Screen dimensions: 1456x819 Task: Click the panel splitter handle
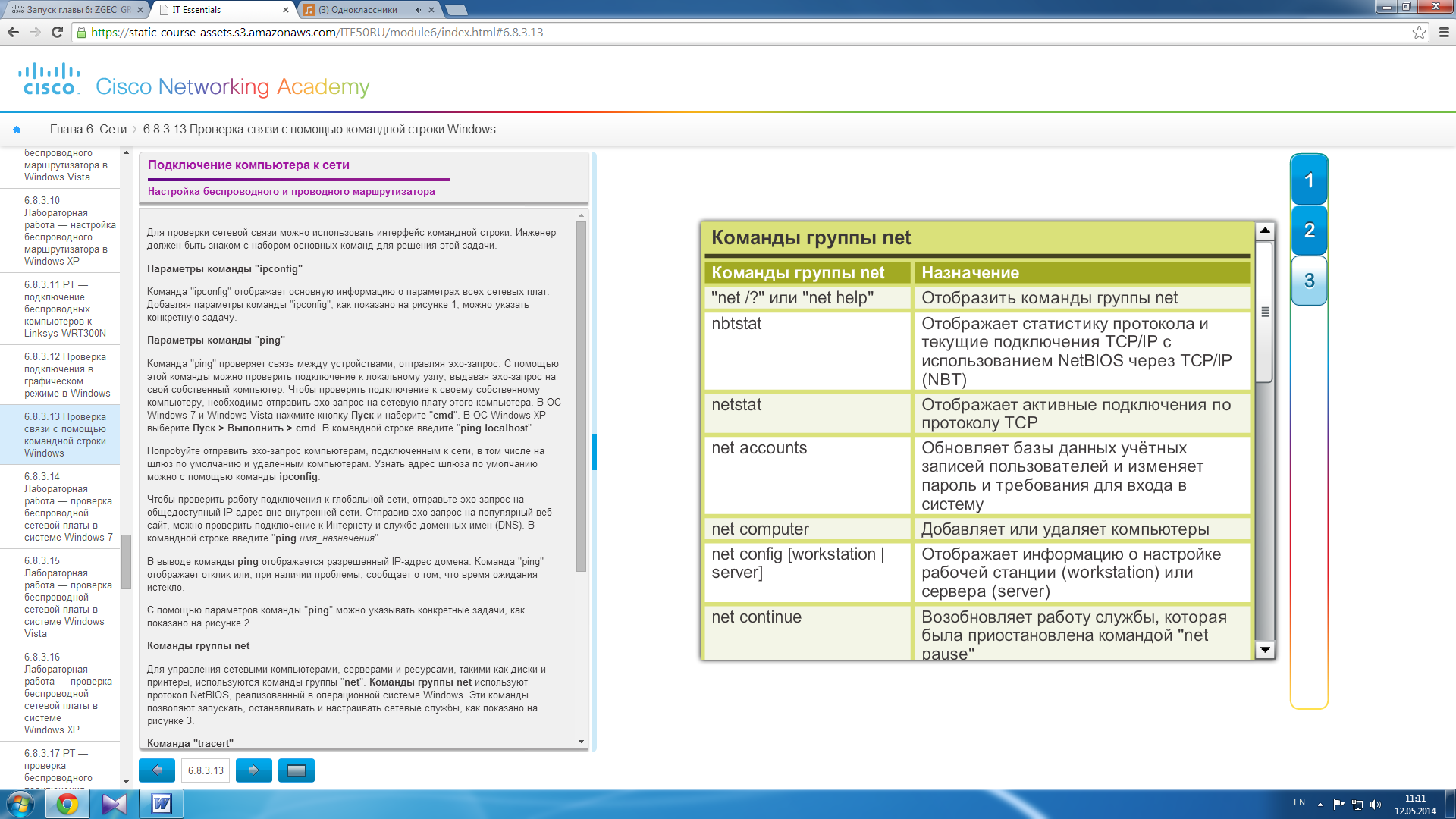click(595, 452)
